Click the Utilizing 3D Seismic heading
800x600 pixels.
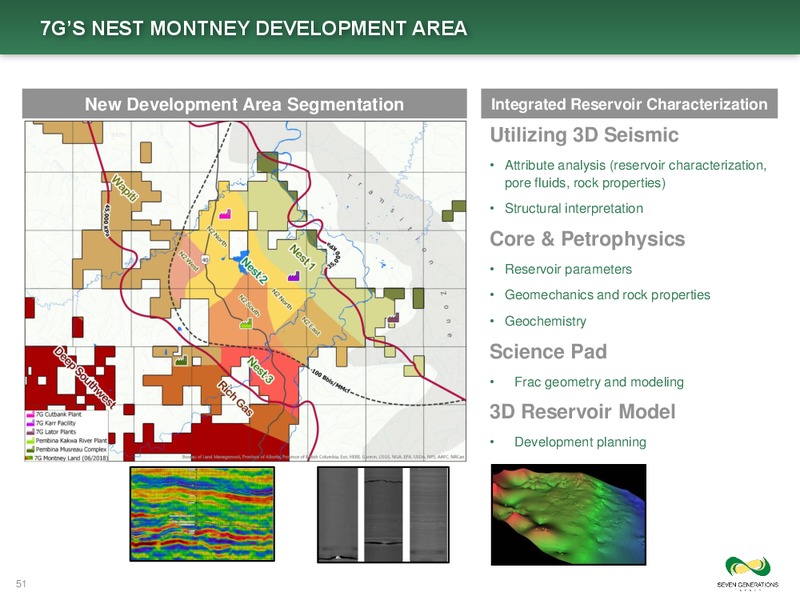click(584, 135)
